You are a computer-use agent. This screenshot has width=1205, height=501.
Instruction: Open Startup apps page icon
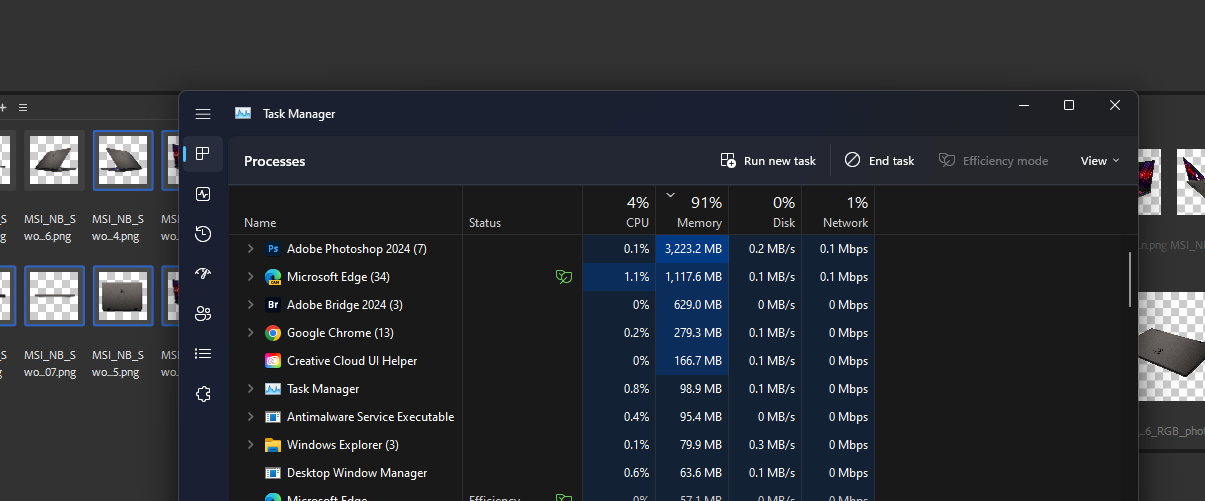[x=203, y=274]
